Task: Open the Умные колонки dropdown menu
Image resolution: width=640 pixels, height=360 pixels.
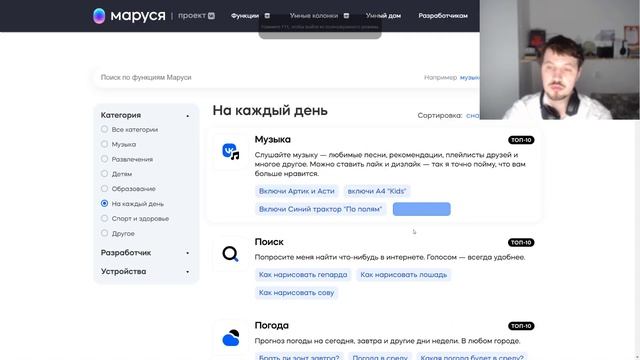Action: (x=319, y=16)
